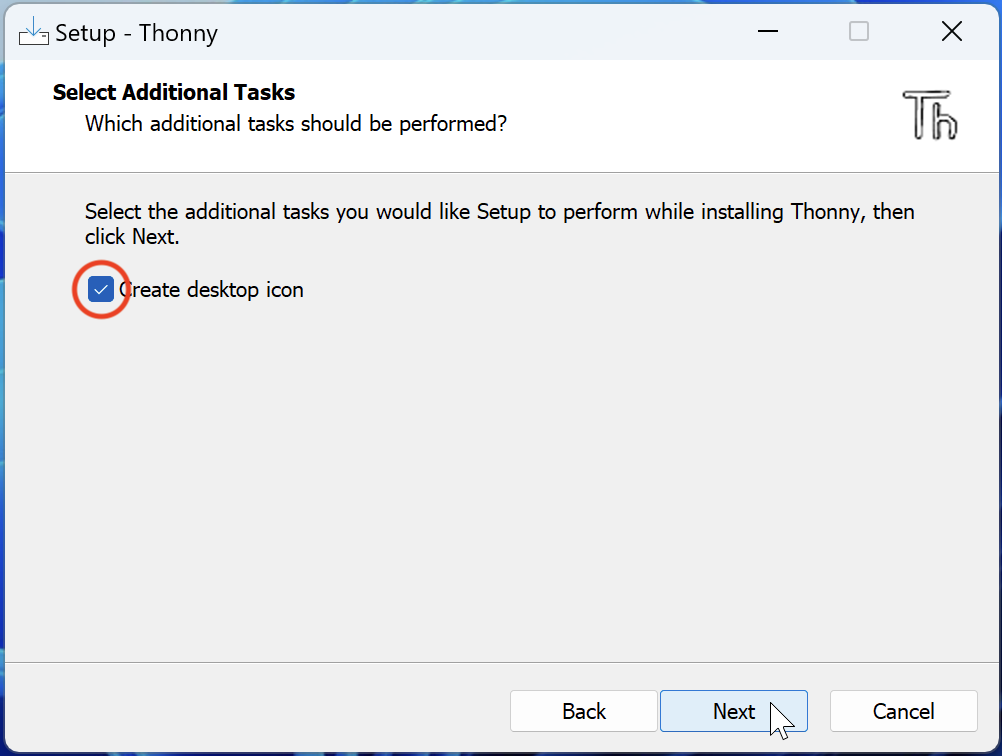
Task: Click the grayed-out maximize button
Action: 858,32
